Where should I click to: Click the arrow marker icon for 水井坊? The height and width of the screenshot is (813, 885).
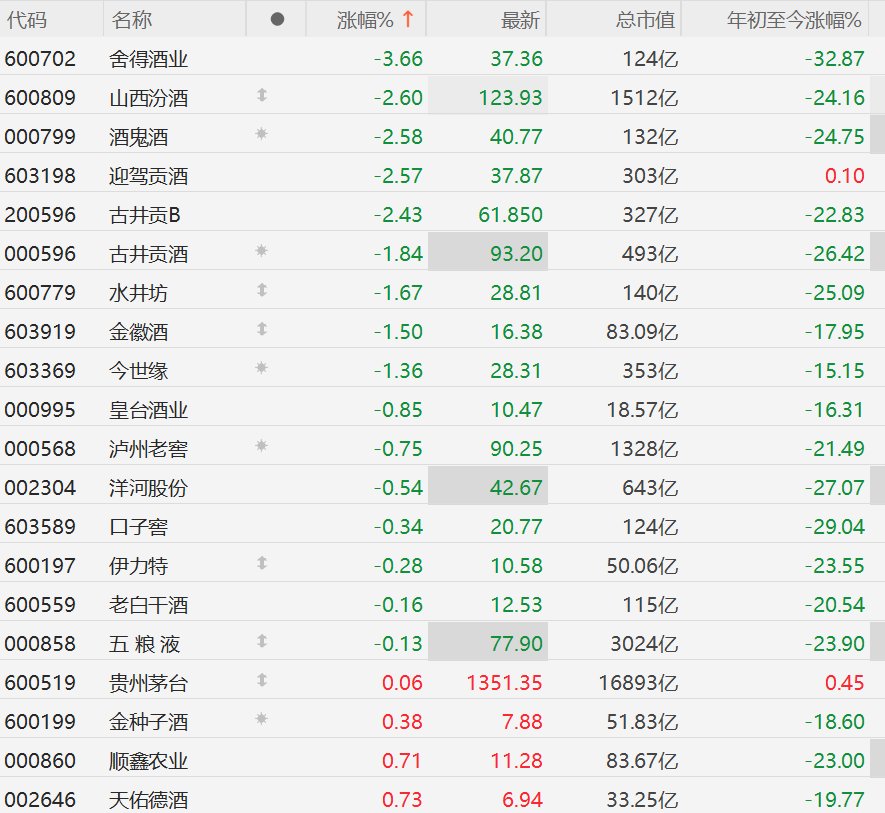262,290
